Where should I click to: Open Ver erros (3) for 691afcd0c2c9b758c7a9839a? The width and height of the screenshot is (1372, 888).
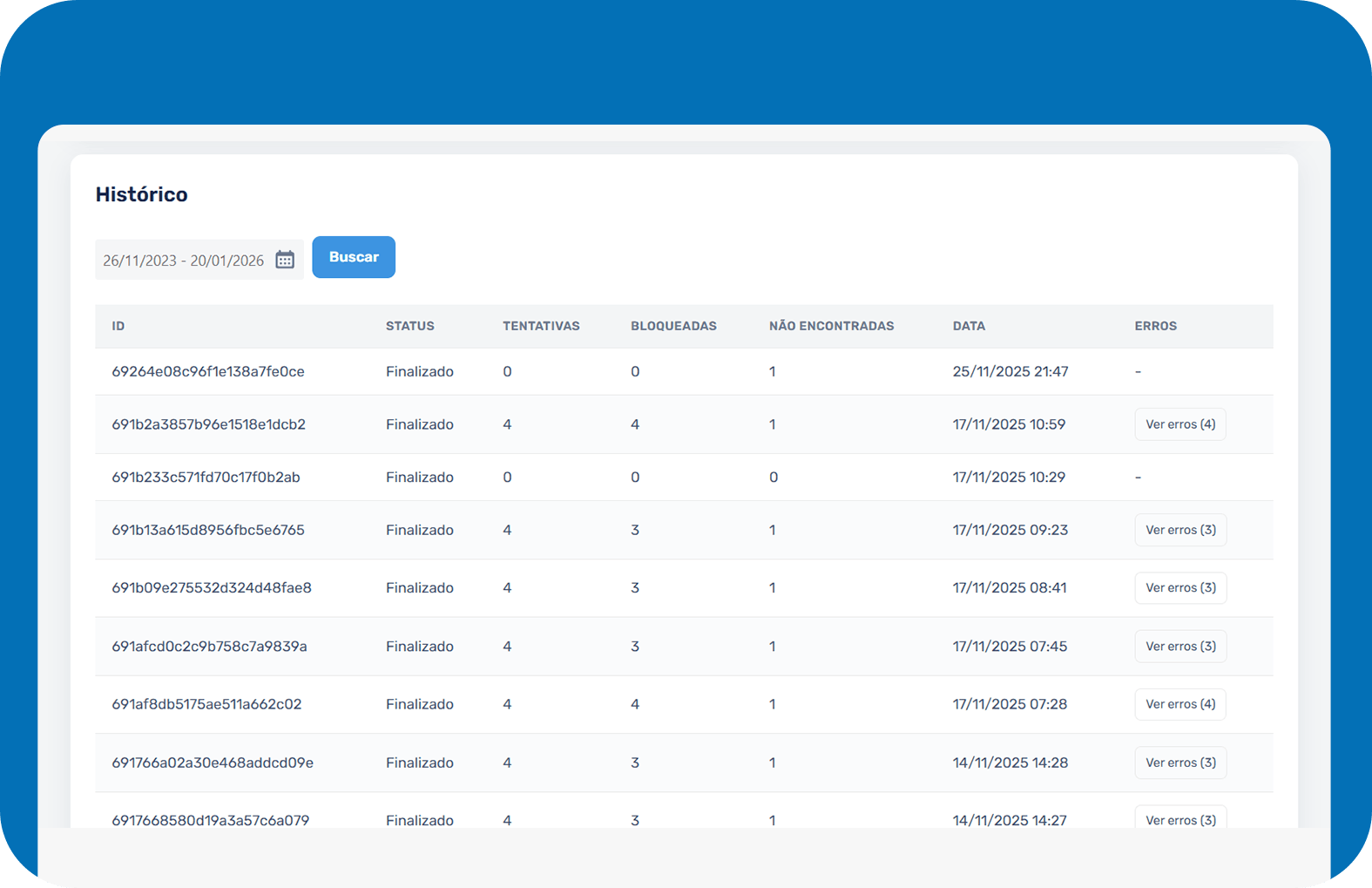(1180, 647)
